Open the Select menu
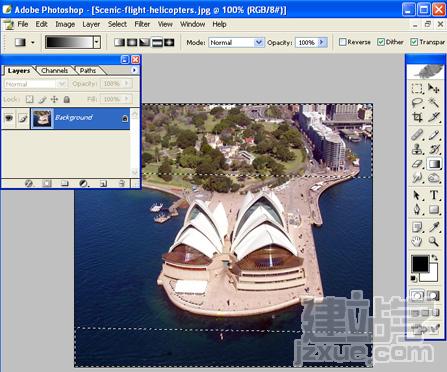447x372 pixels. coord(117,24)
